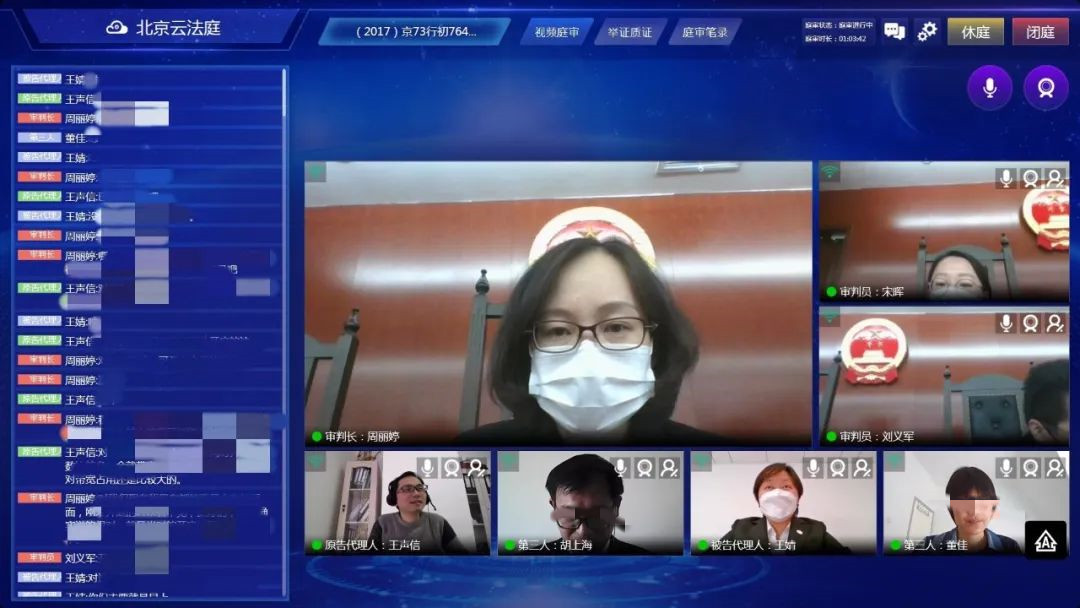Image resolution: width=1080 pixels, height=608 pixels.
Task: Switch to the 庭审笔录 tab
Action: tap(705, 32)
